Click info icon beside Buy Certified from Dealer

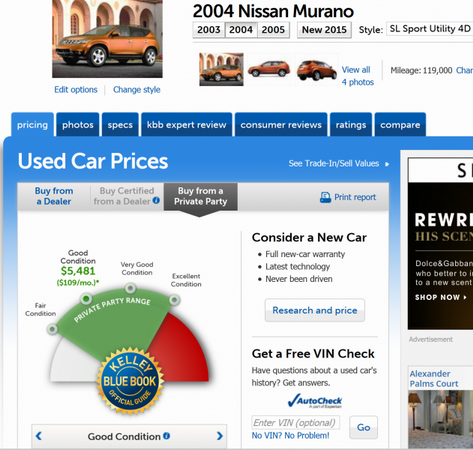pyautogui.click(x=156, y=200)
